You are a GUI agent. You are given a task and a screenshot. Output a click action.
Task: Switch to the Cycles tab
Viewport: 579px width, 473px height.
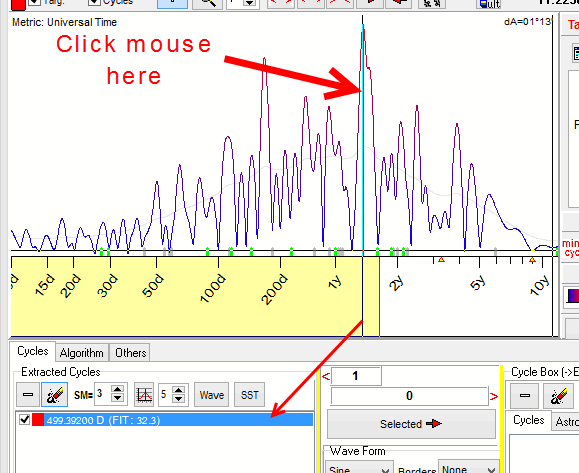pos(33,351)
